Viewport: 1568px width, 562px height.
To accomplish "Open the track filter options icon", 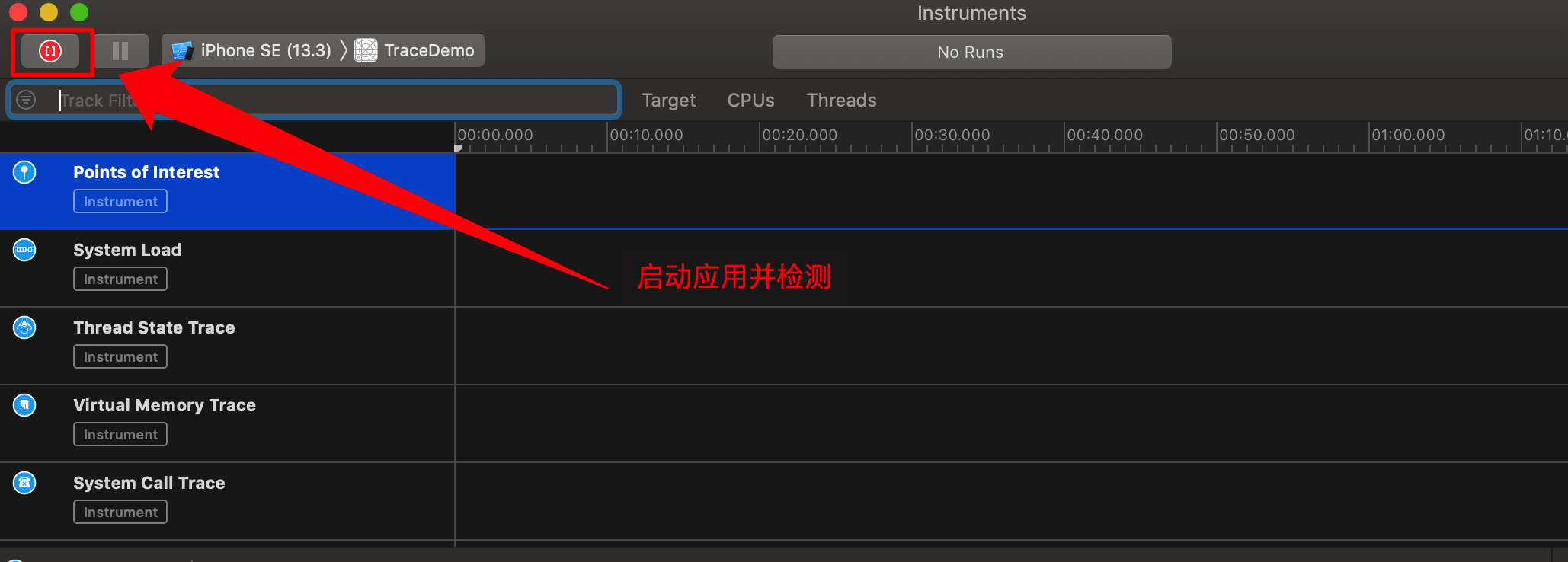I will 26,100.
